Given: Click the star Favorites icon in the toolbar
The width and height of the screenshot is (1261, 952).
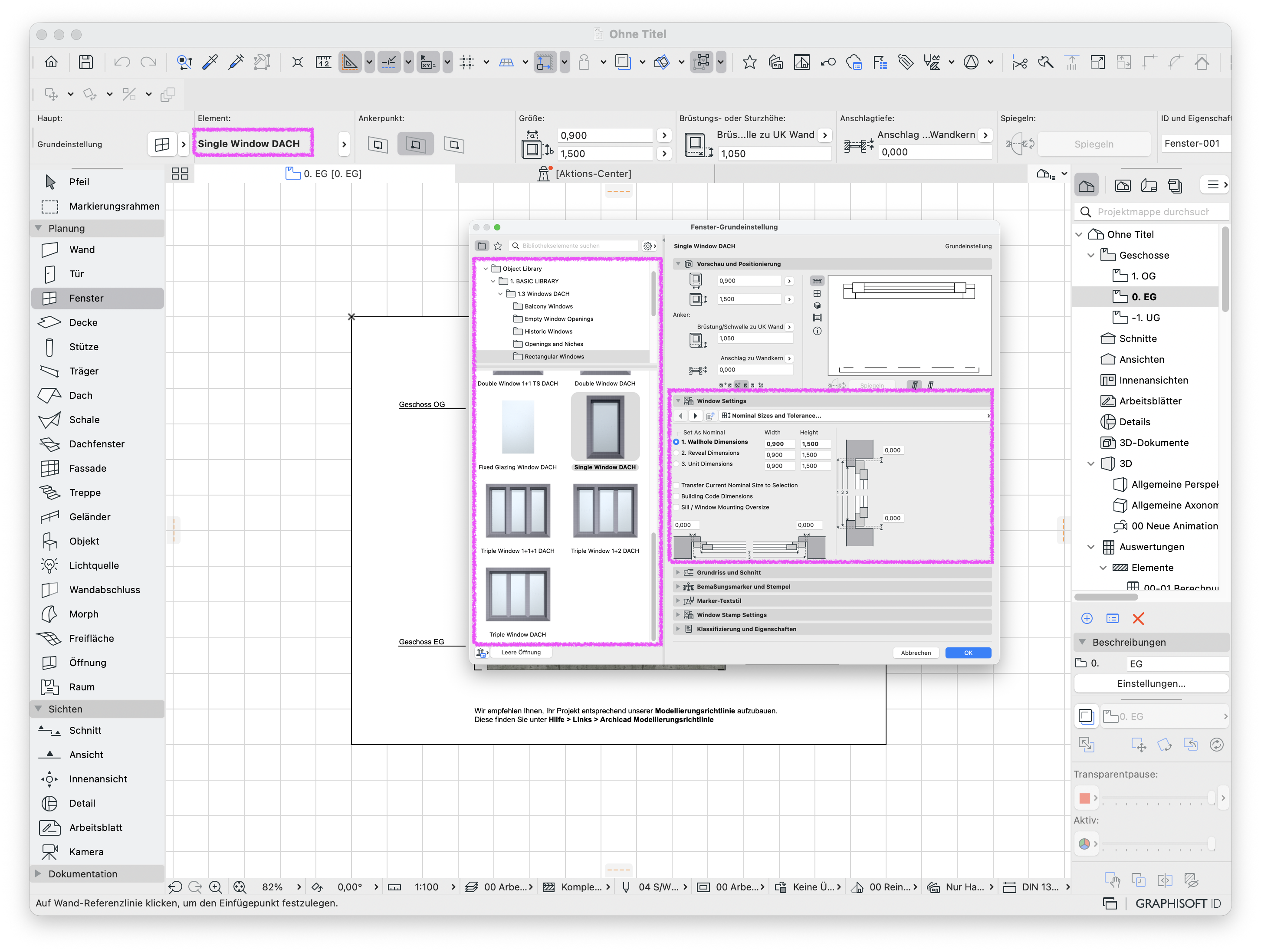Looking at the screenshot, I should [x=749, y=62].
